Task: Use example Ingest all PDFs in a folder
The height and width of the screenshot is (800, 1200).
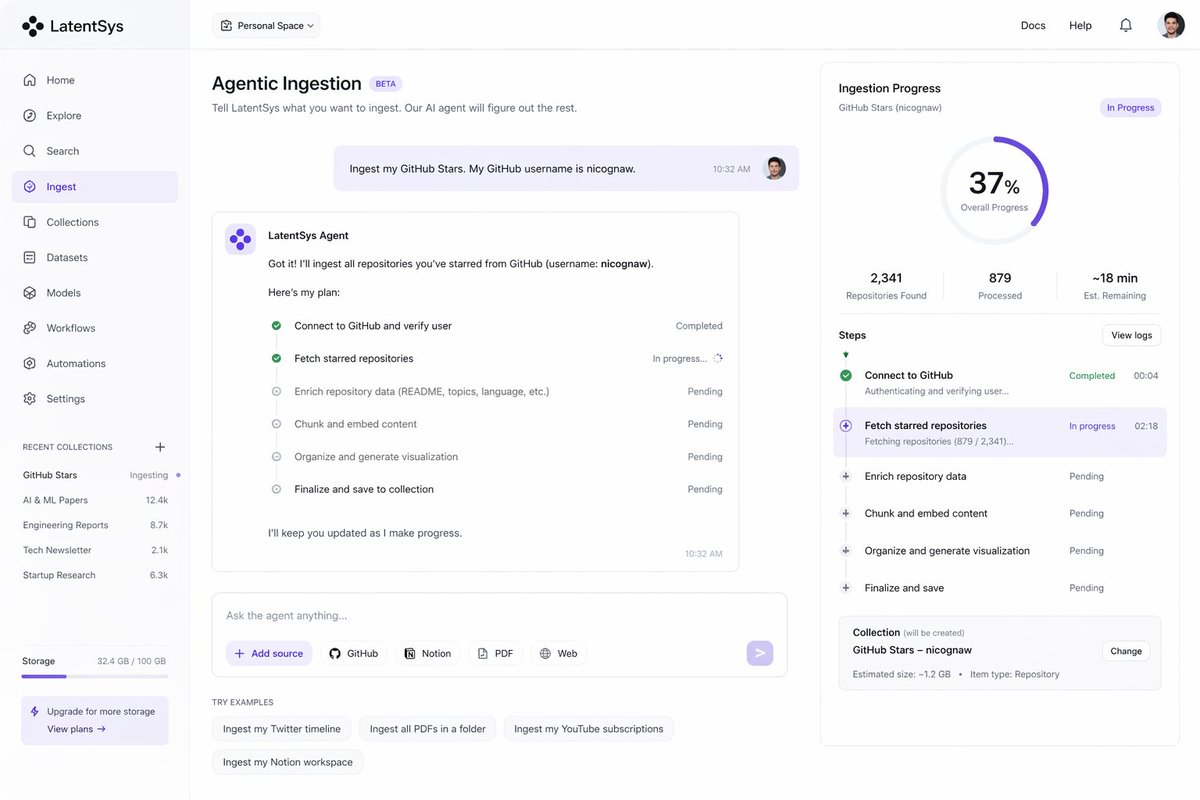Action: tap(428, 729)
